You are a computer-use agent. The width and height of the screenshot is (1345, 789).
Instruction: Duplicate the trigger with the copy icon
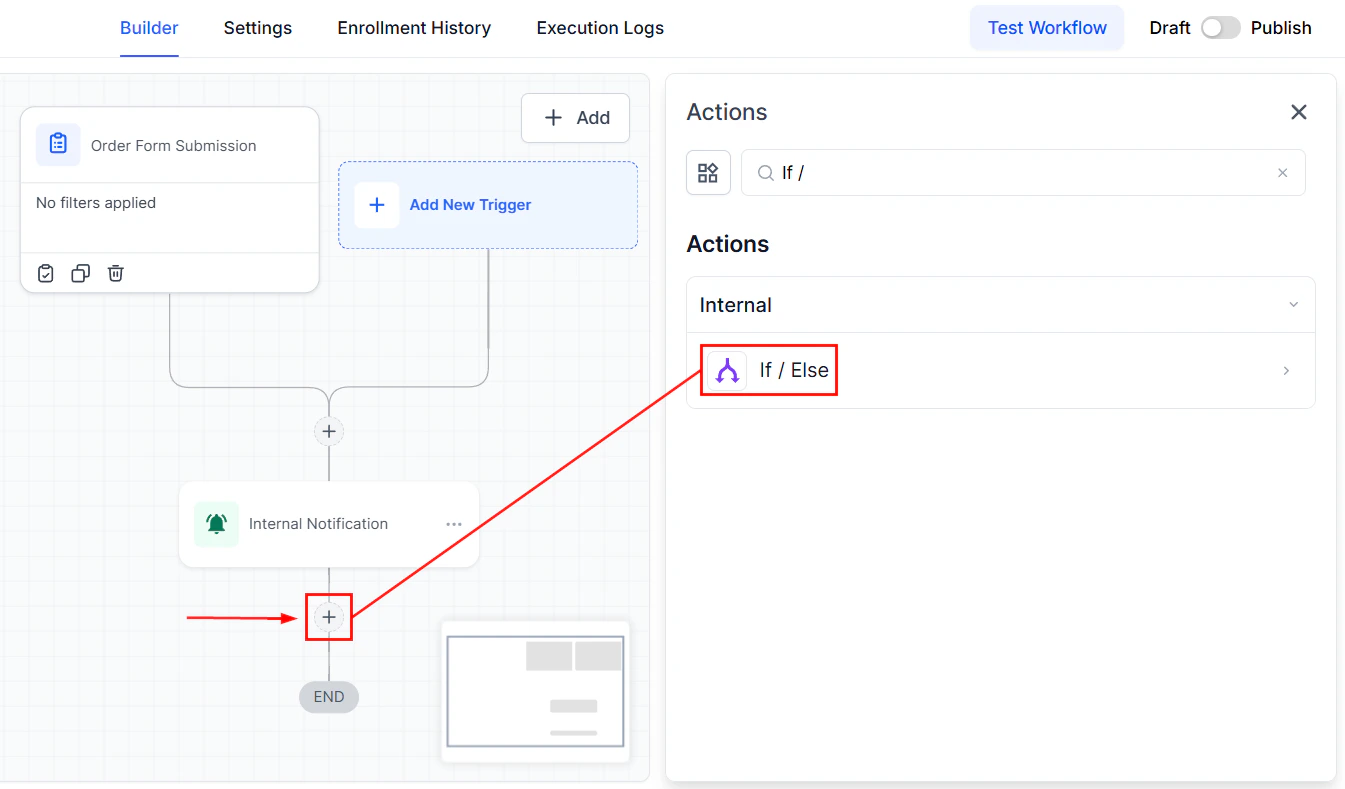coord(81,273)
